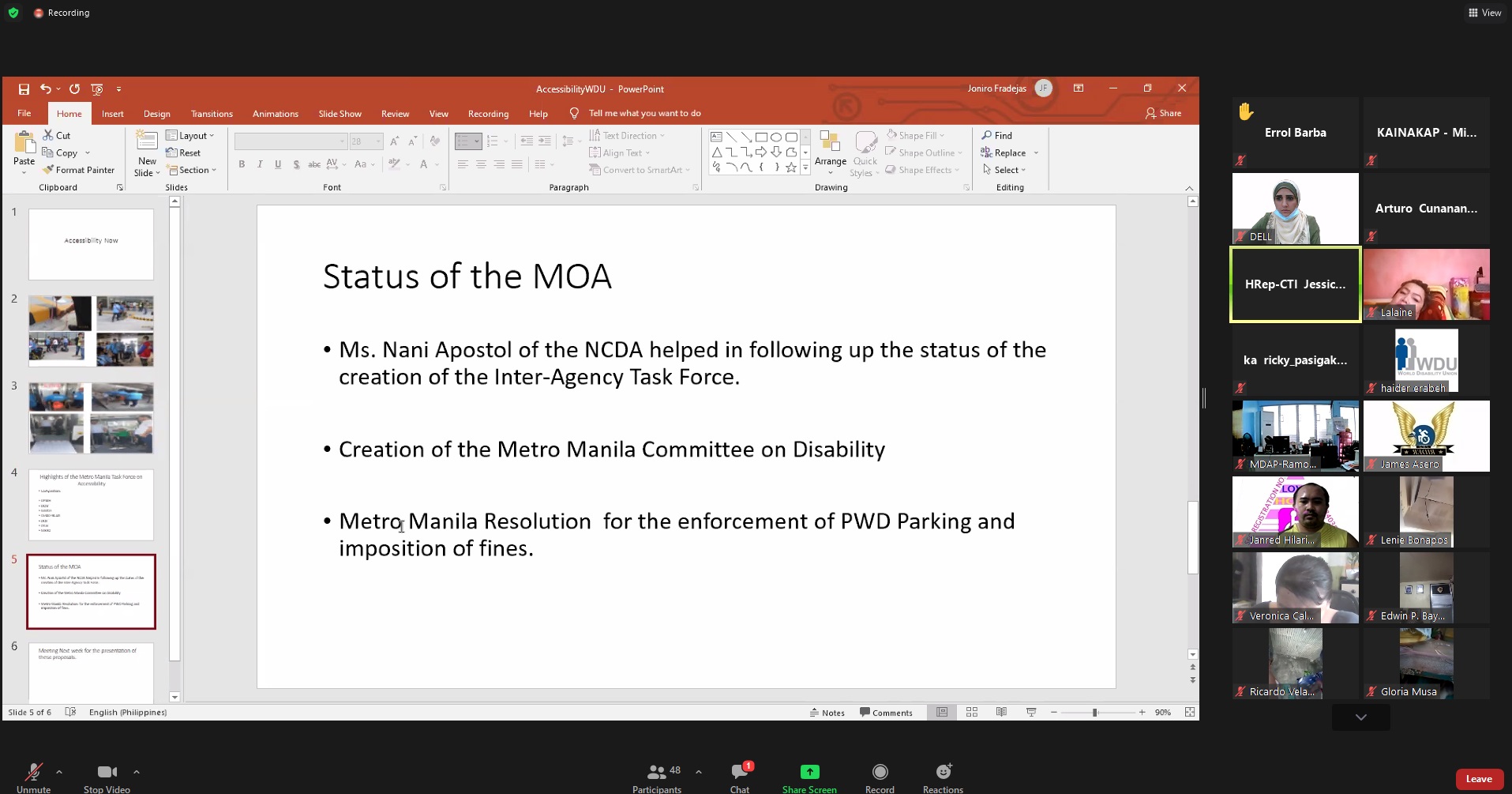
Task: Open the Zoom Chat panel
Action: point(740,777)
